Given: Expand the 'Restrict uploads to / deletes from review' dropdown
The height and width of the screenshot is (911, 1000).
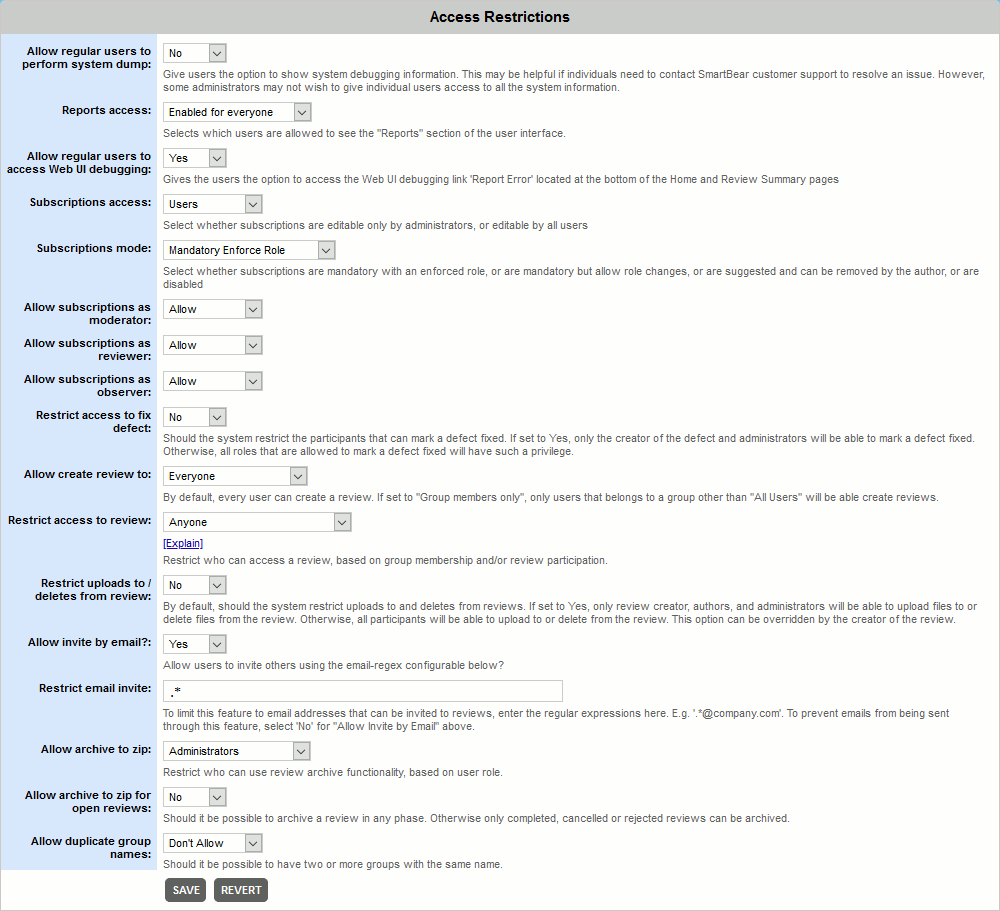Looking at the screenshot, I should [194, 584].
